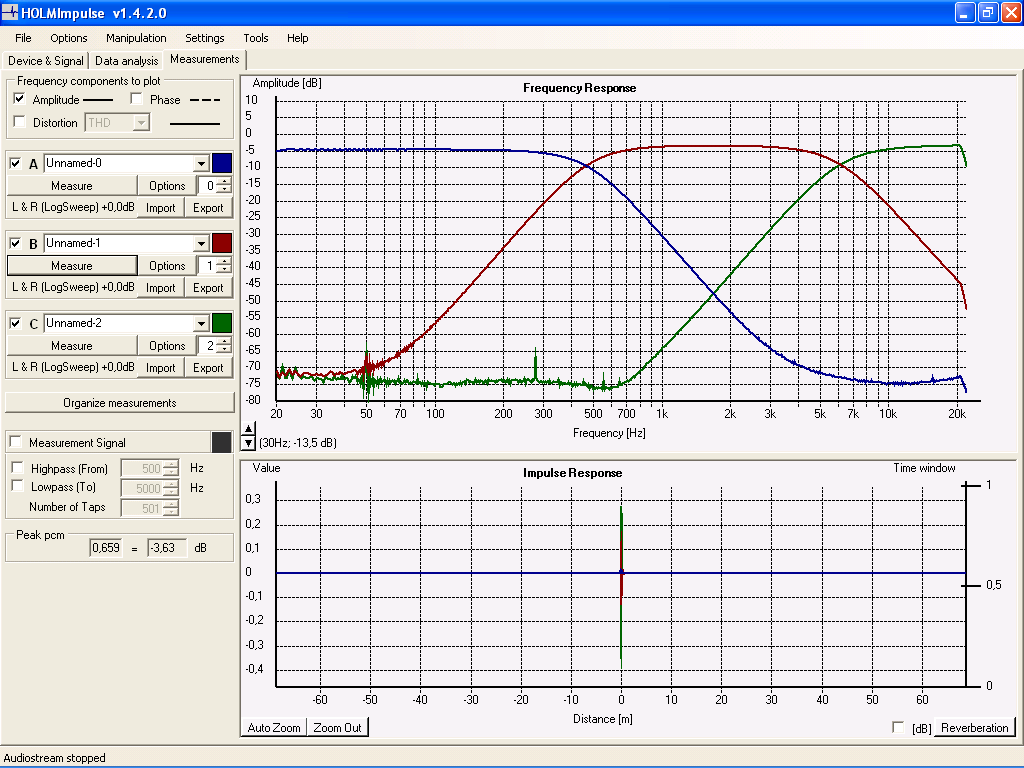Click Options for measurement B
Viewport: 1024px width, 768px height.
[167, 266]
